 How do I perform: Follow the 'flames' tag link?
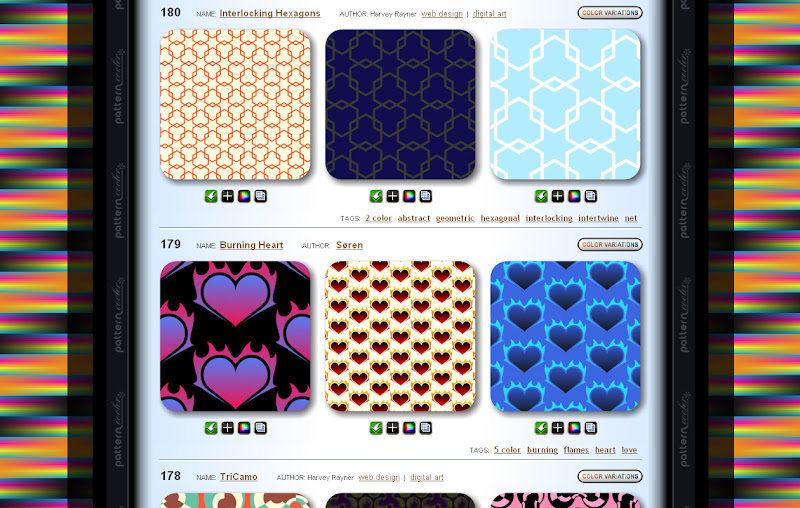coord(576,450)
